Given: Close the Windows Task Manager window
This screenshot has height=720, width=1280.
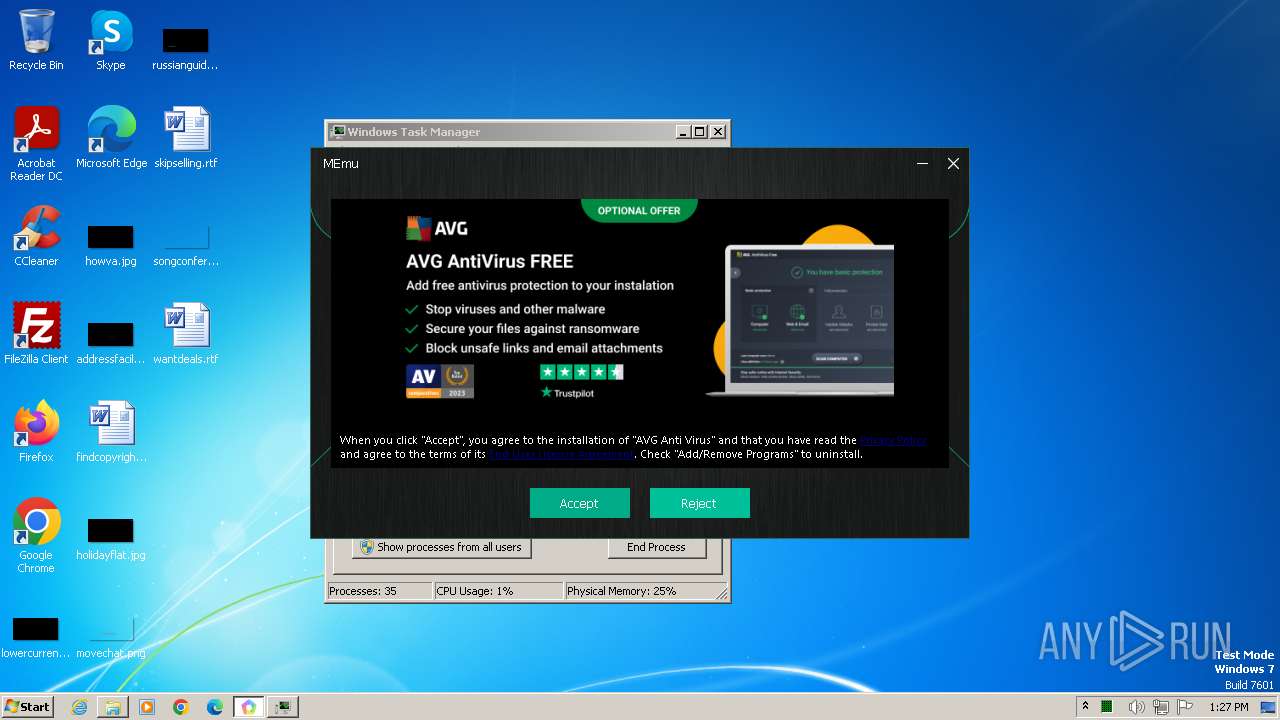Looking at the screenshot, I should click(x=717, y=132).
